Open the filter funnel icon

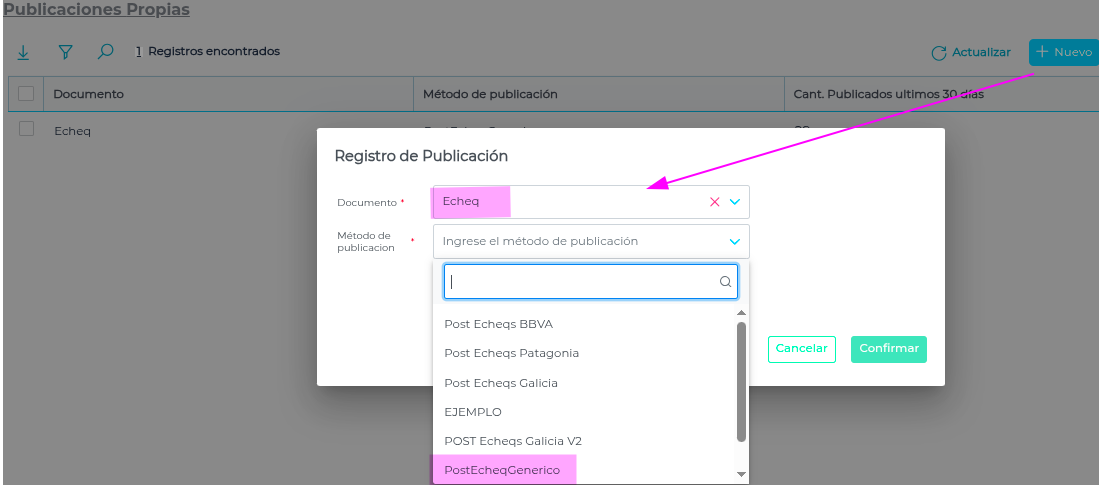coord(65,52)
